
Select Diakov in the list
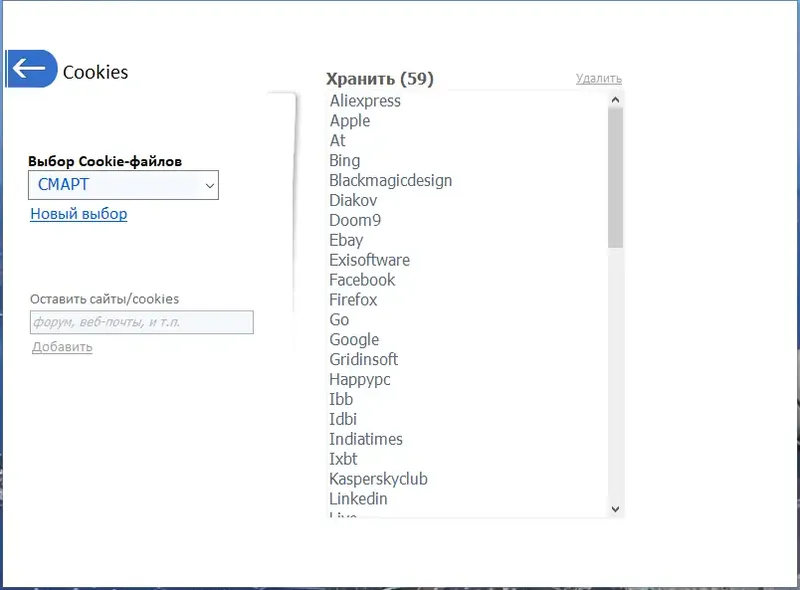point(353,201)
